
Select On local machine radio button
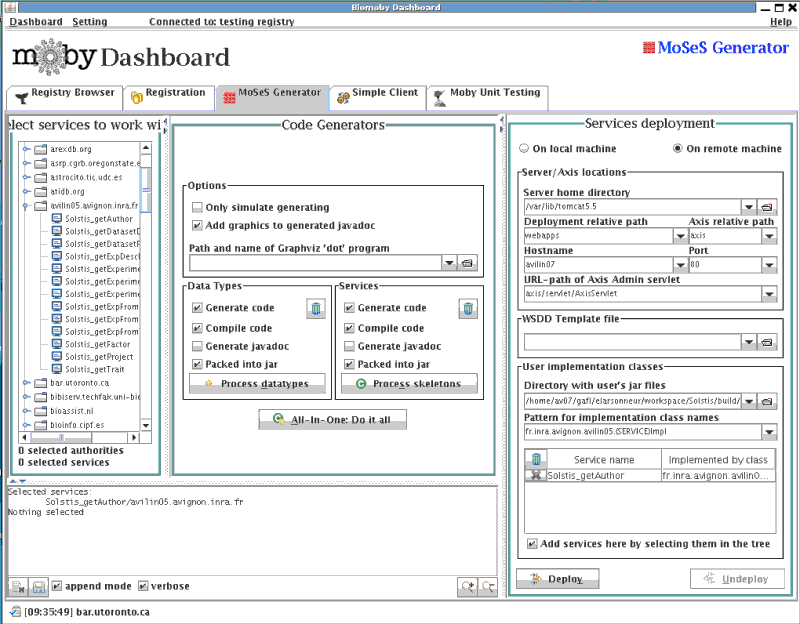[524, 149]
